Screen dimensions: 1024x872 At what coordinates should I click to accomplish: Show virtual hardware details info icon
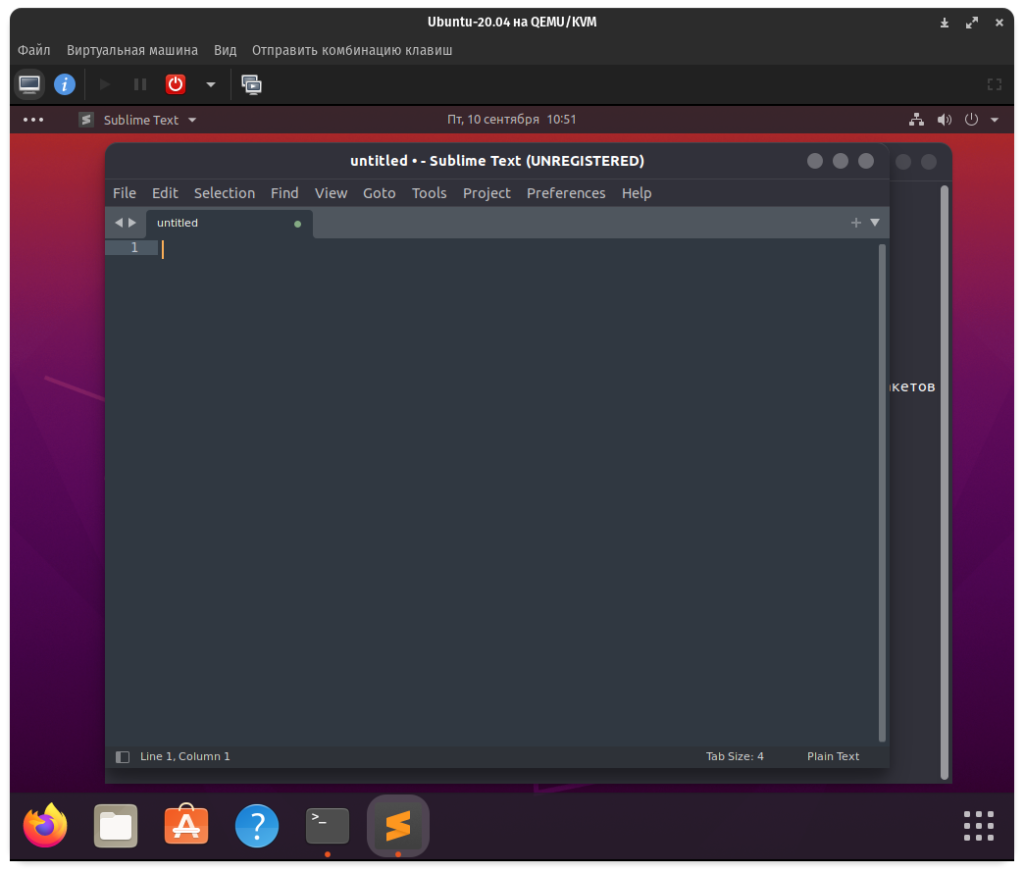coord(65,85)
